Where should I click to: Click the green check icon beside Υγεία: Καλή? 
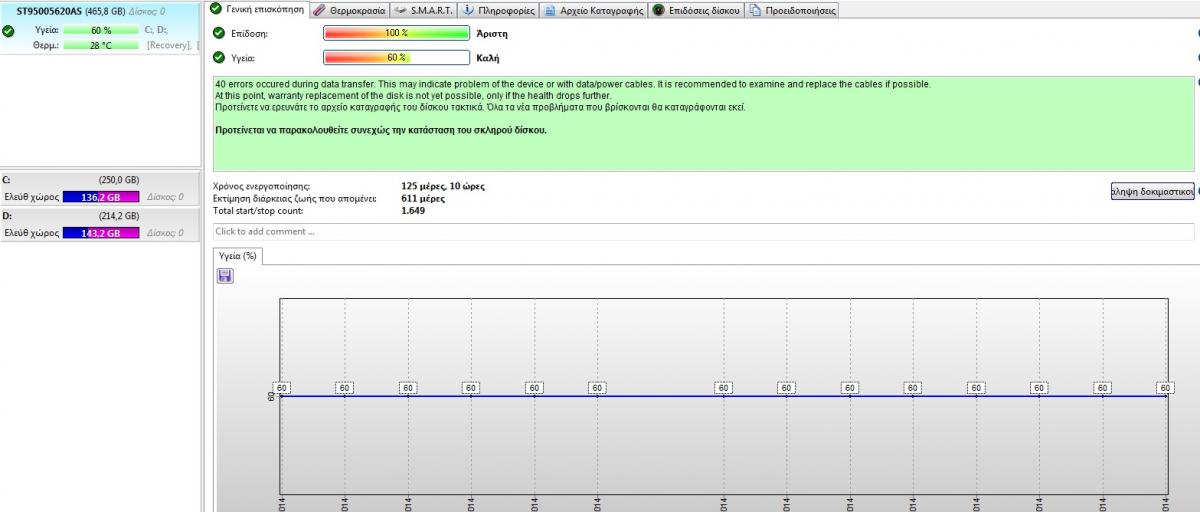[219, 57]
